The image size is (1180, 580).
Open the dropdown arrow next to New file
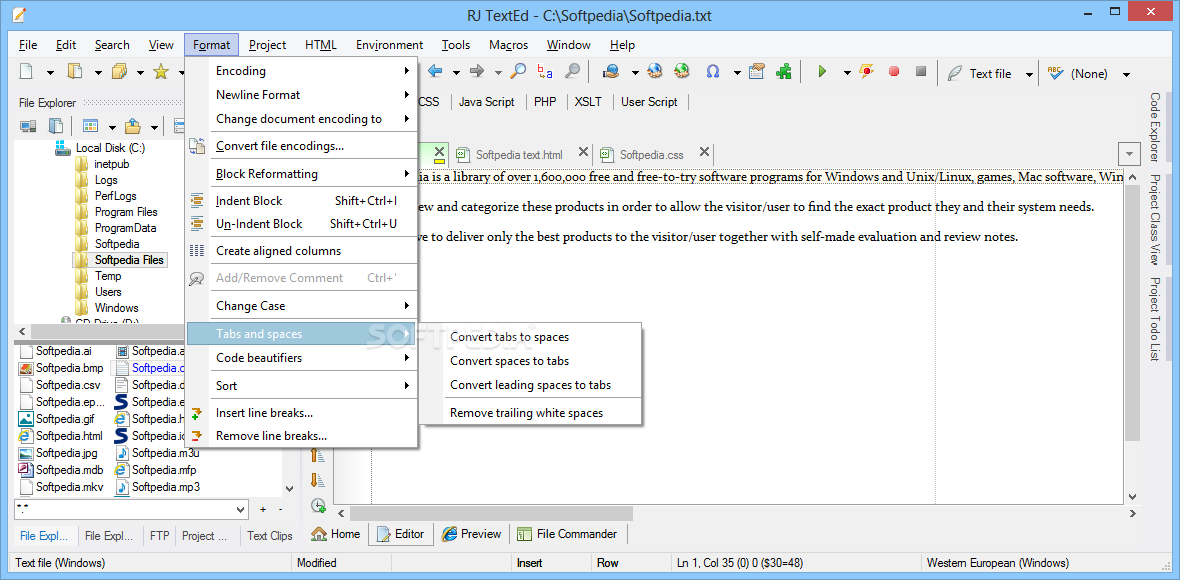(50, 73)
